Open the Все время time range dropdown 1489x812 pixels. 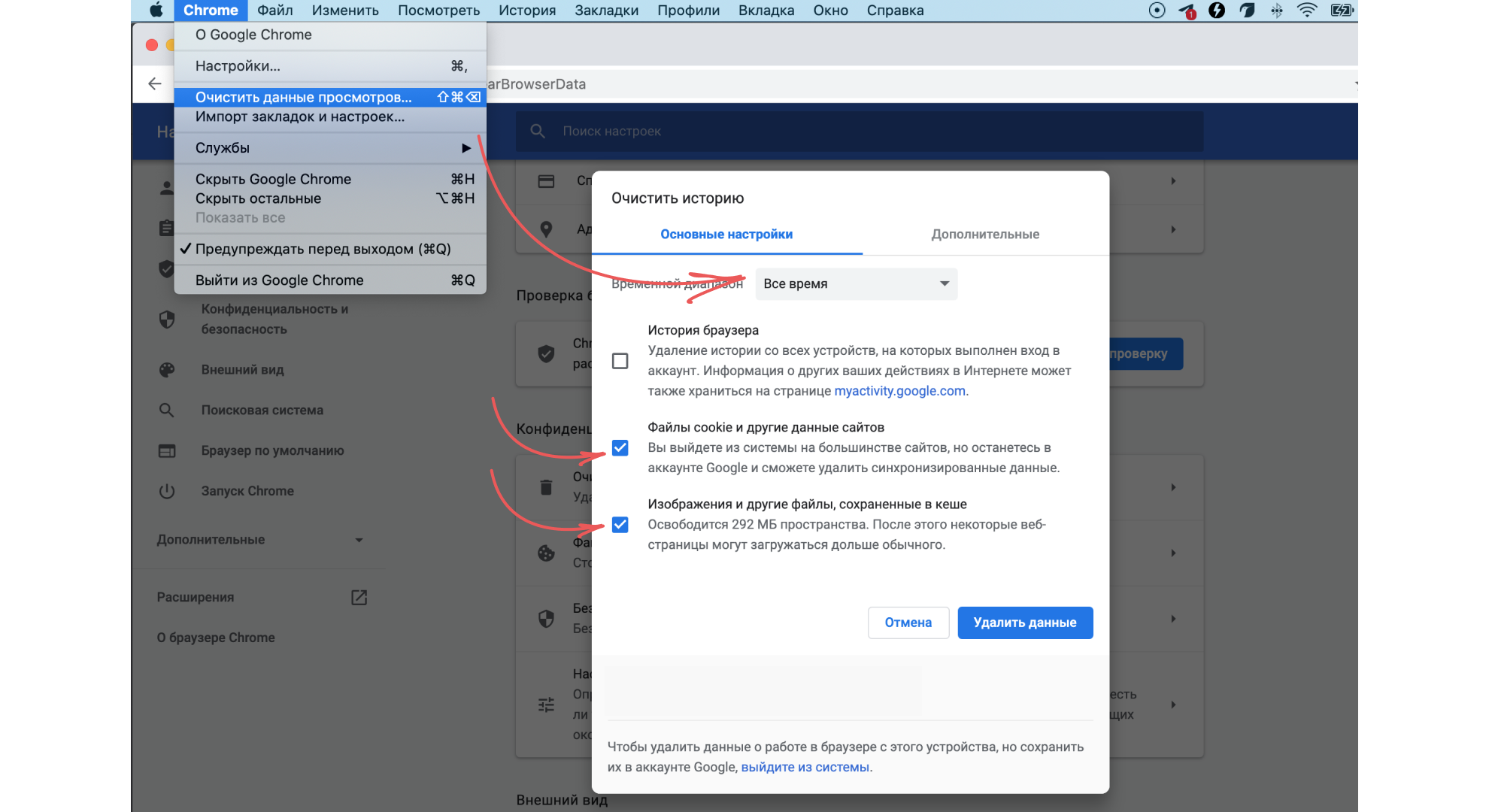coord(857,284)
